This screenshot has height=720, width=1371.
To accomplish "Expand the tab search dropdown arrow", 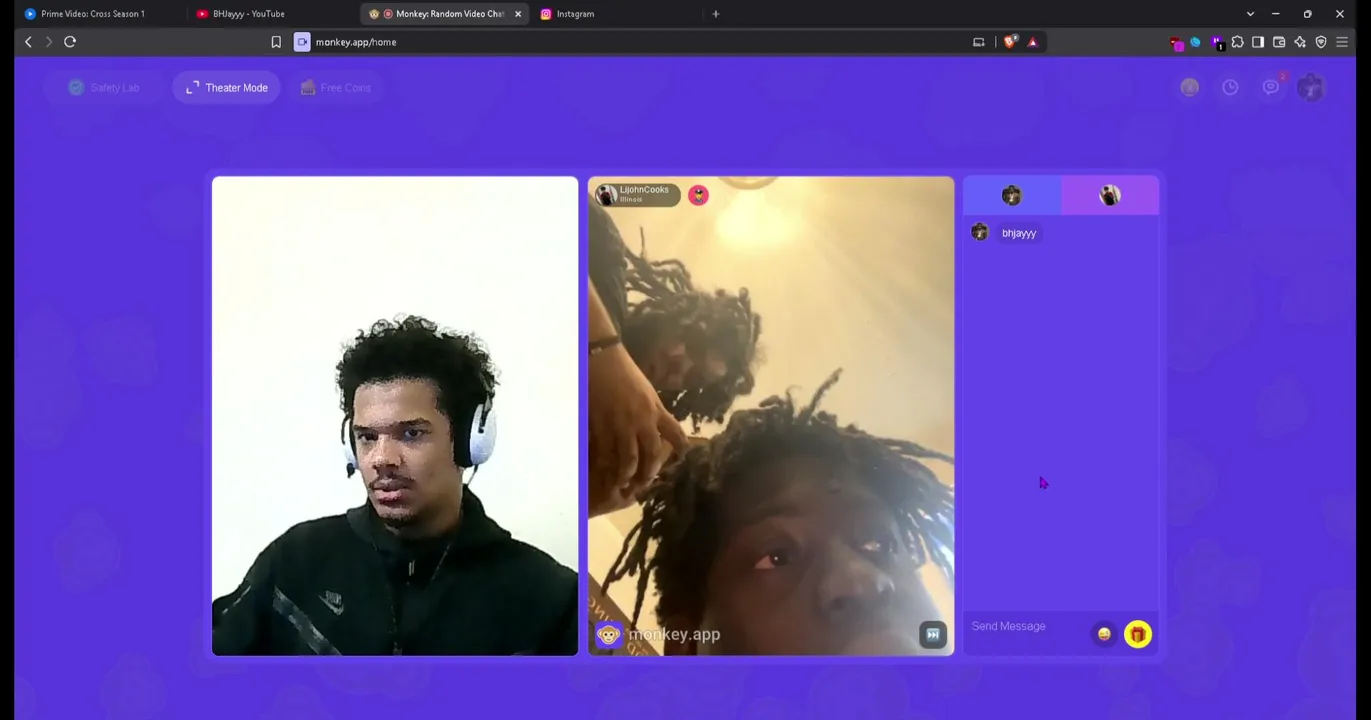I will point(1250,14).
